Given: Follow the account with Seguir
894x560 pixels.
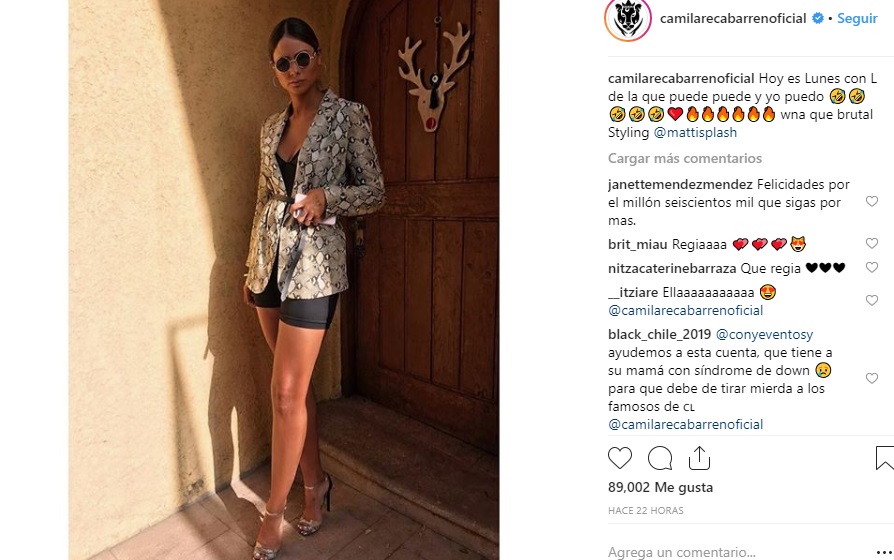Looking at the screenshot, I should [x=857, y=18].
